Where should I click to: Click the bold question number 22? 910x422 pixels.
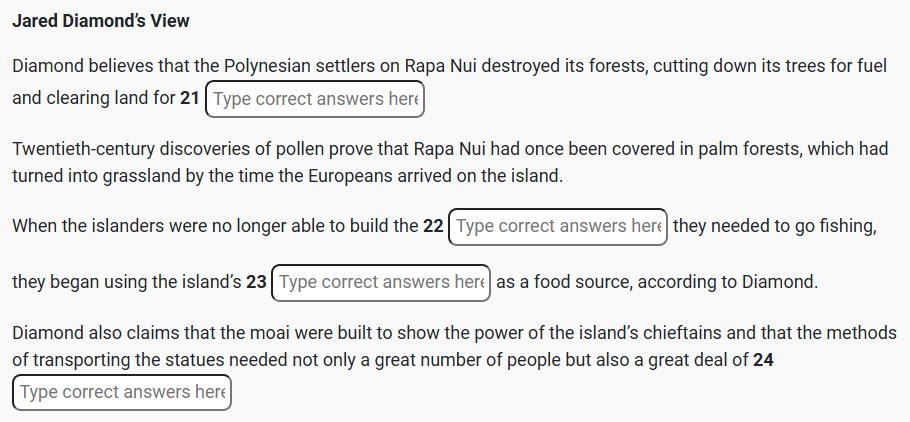(x=433, y=227)
